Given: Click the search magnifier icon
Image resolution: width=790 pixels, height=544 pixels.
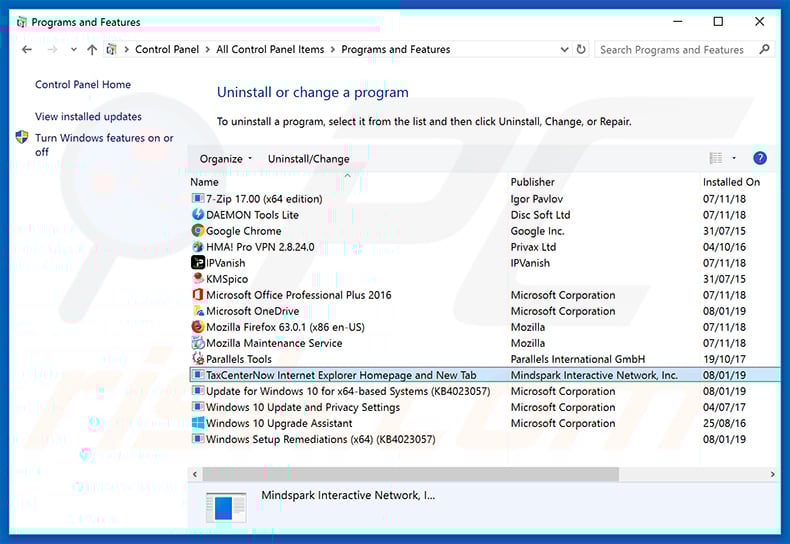Looking at the screenshot, I should tap(764, 49).
